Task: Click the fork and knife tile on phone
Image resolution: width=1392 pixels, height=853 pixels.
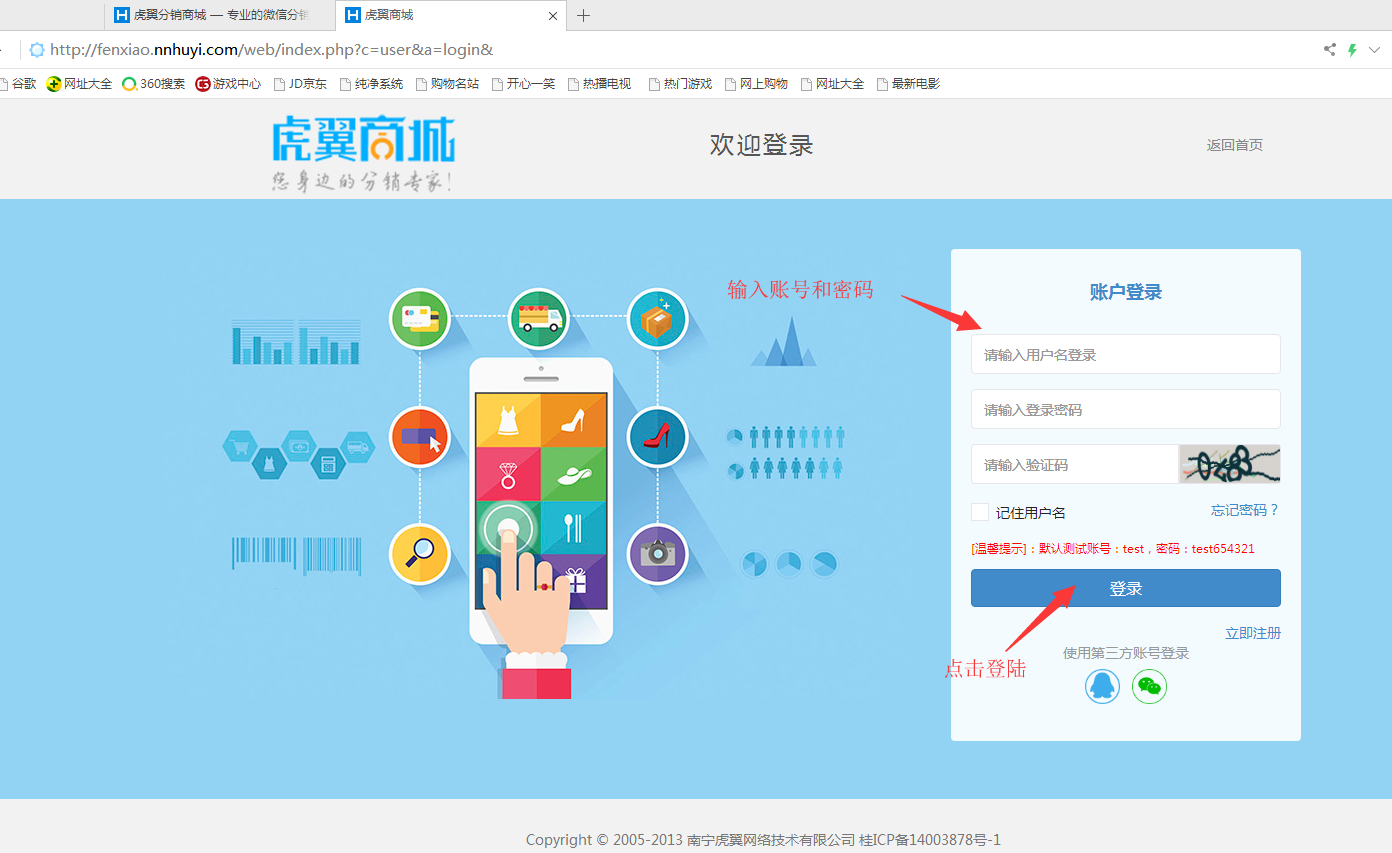Action: coord(574,527)
